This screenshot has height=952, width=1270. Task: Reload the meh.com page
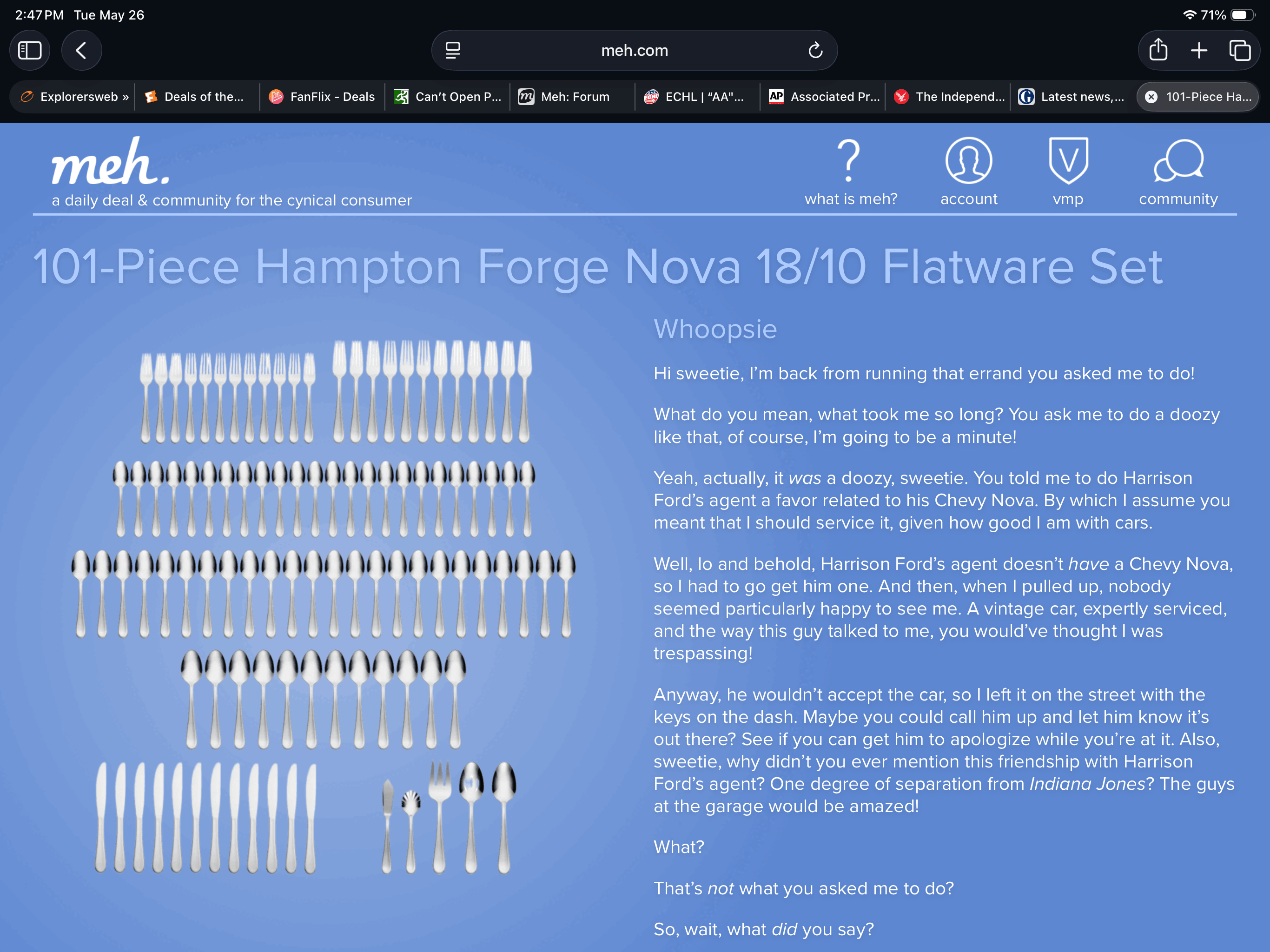coord(815,51)
